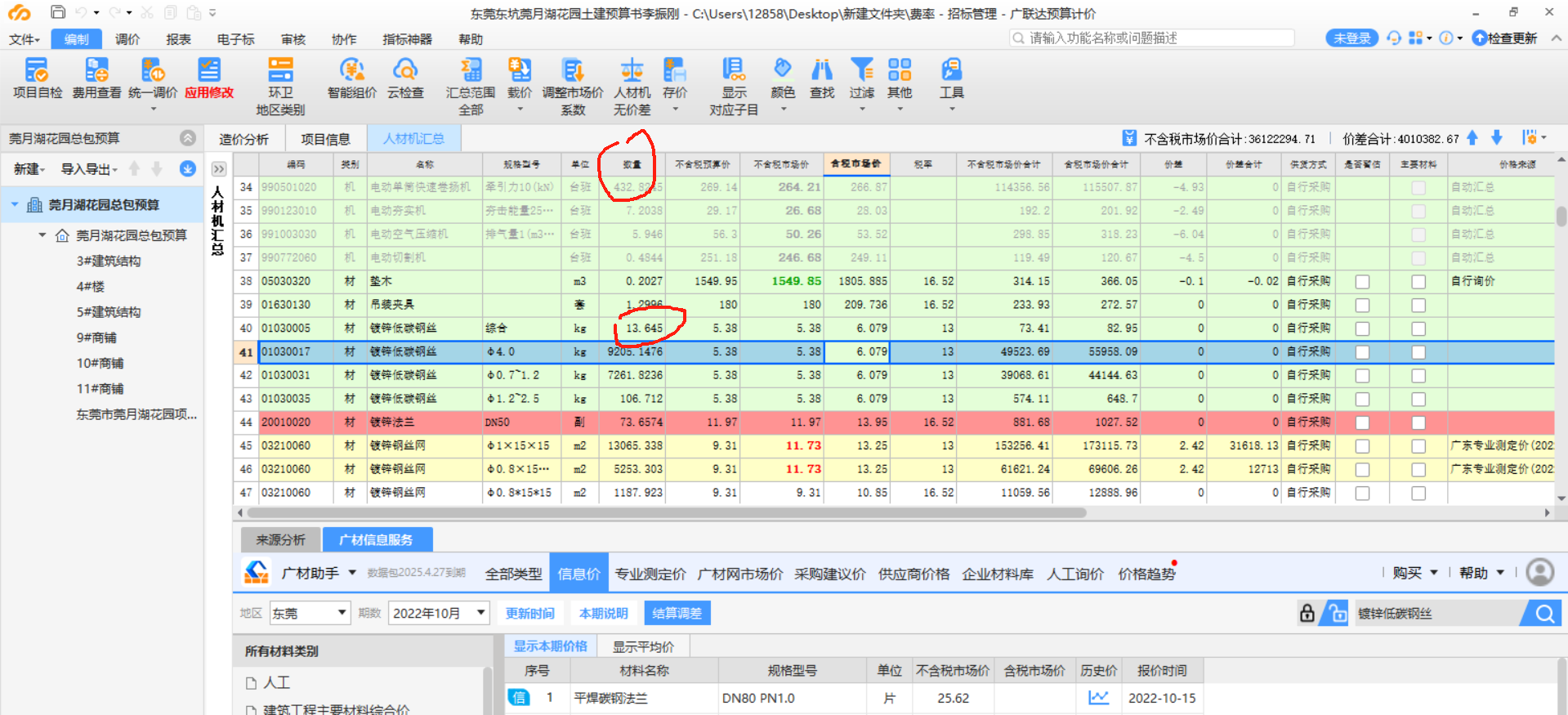Check 主要材料 for row 45 镀锌钢丝网

point(1418,447)
